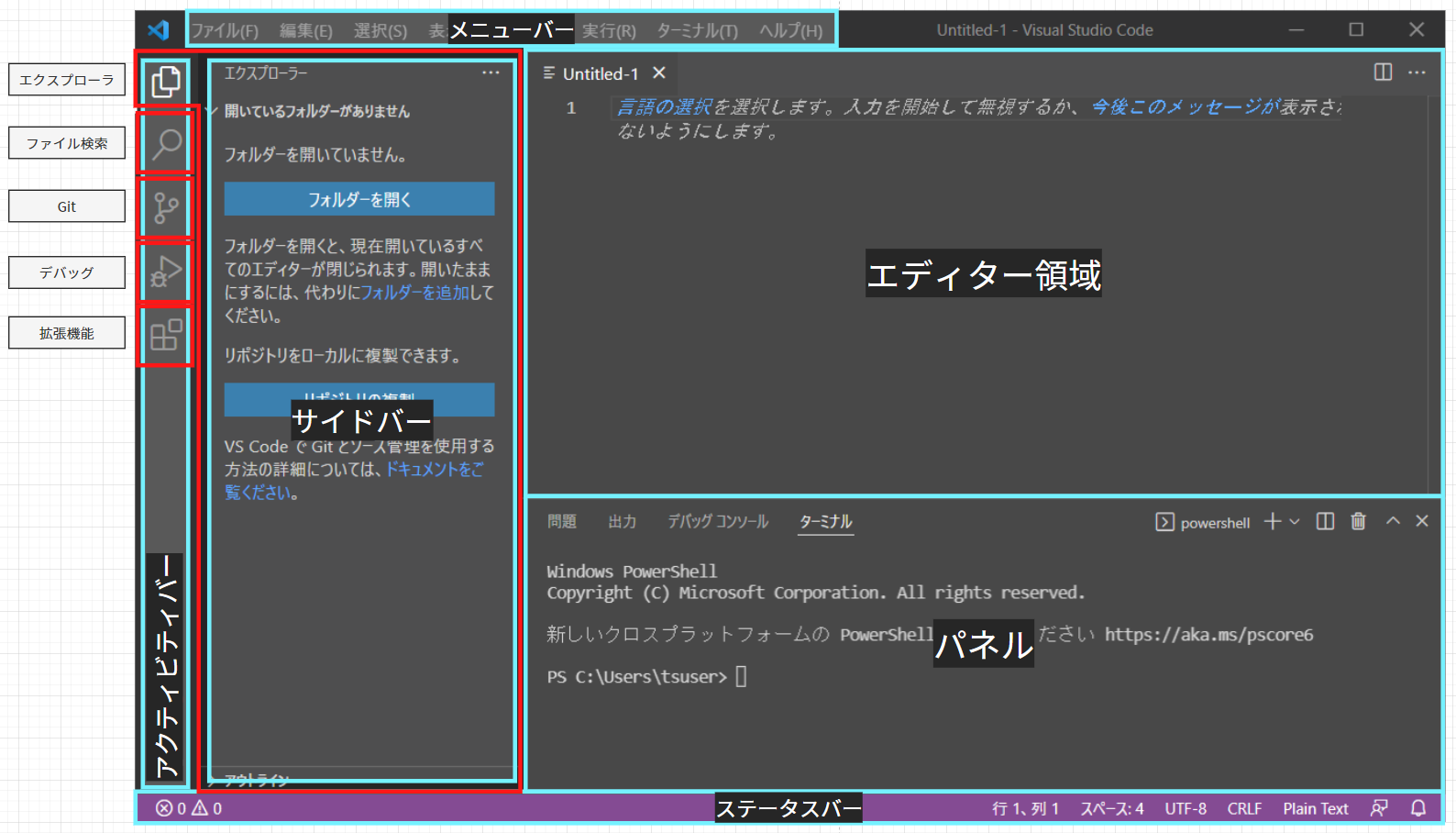Split the editor to the right
The width and height of the screenshot is (1456, 833).
coord(1384,72)
